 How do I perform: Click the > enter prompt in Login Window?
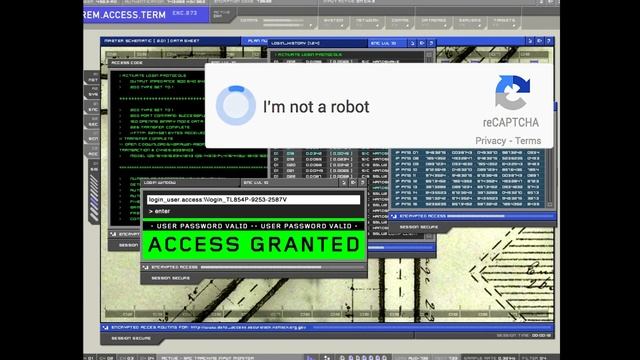tap(160, 211)
